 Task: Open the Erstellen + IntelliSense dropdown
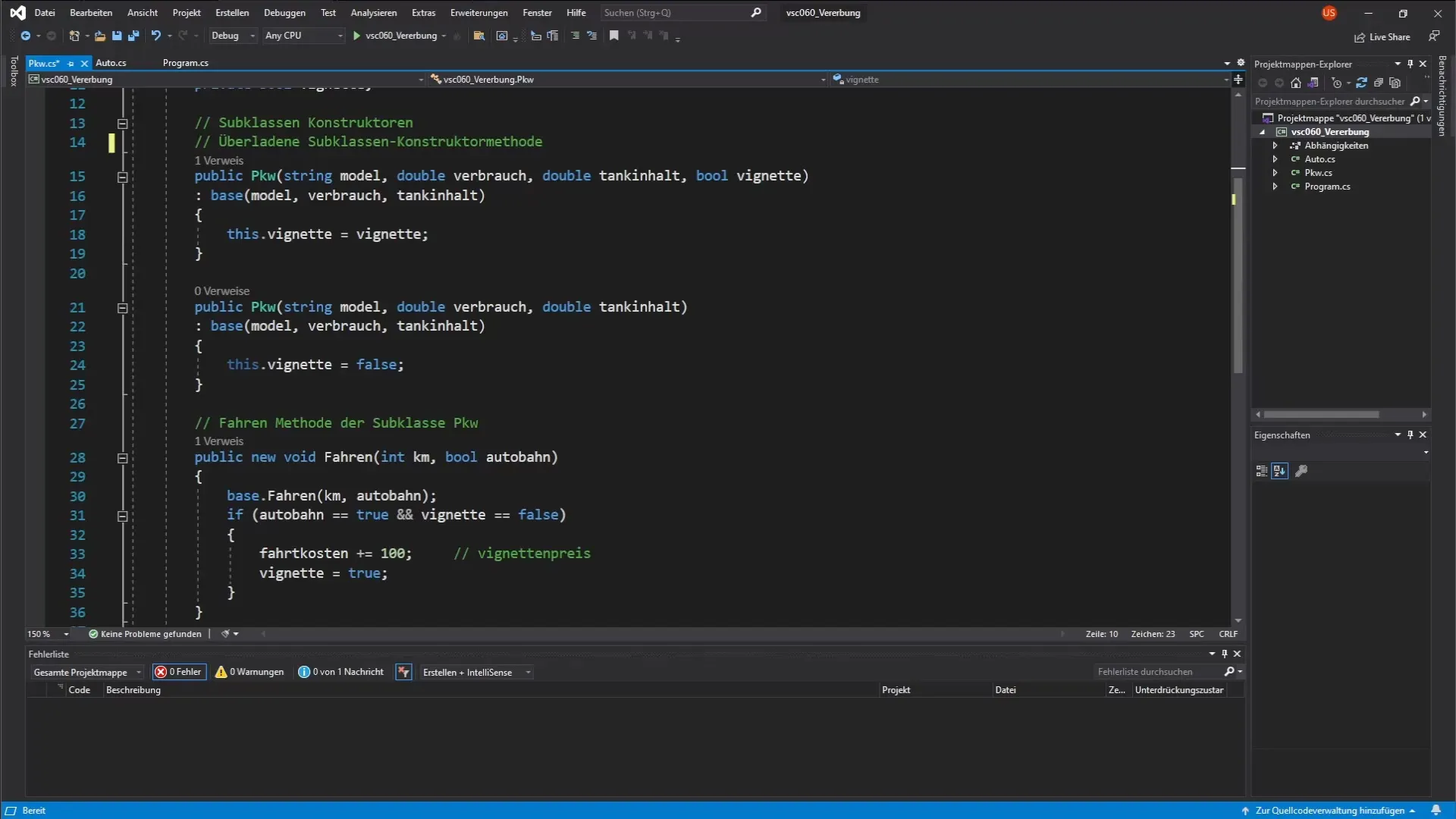tap(475, 673)
